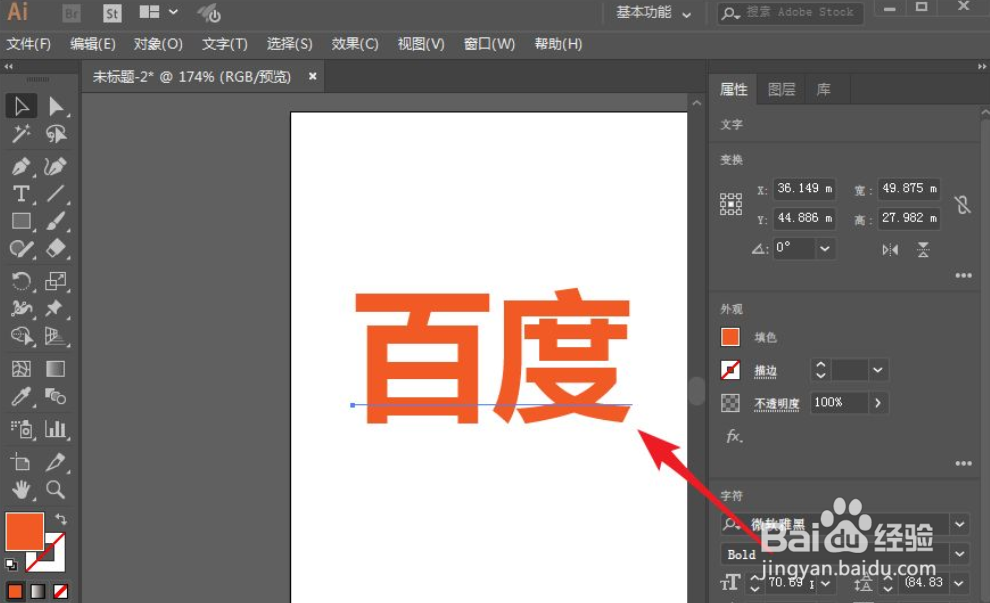Flip the object horizontally
This screenshot has width=990, height=603.
point(890,249)
